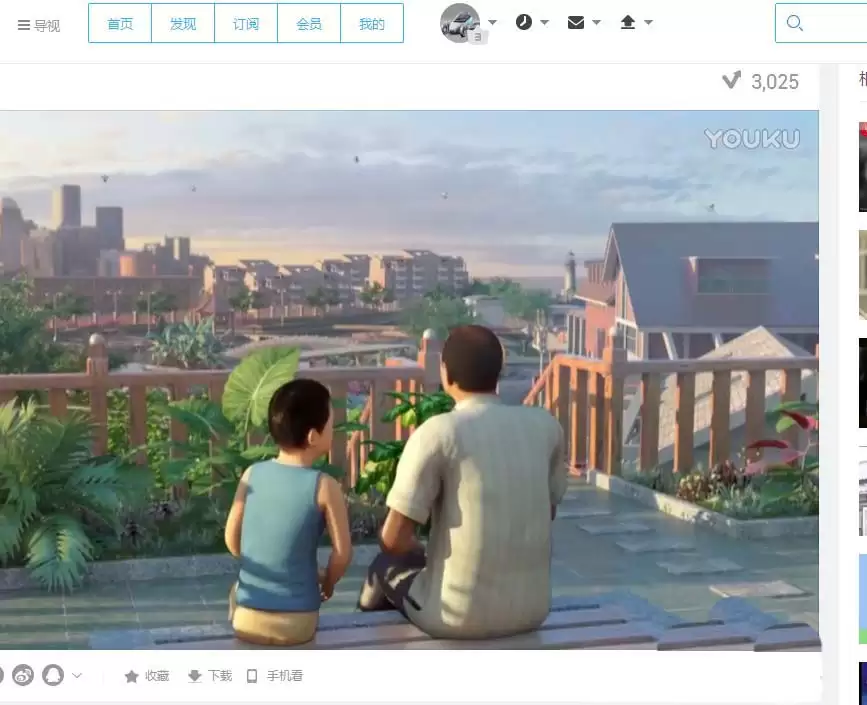Focus the search input field
Viewport: 867px width, 705px height.
pos(822,23)
